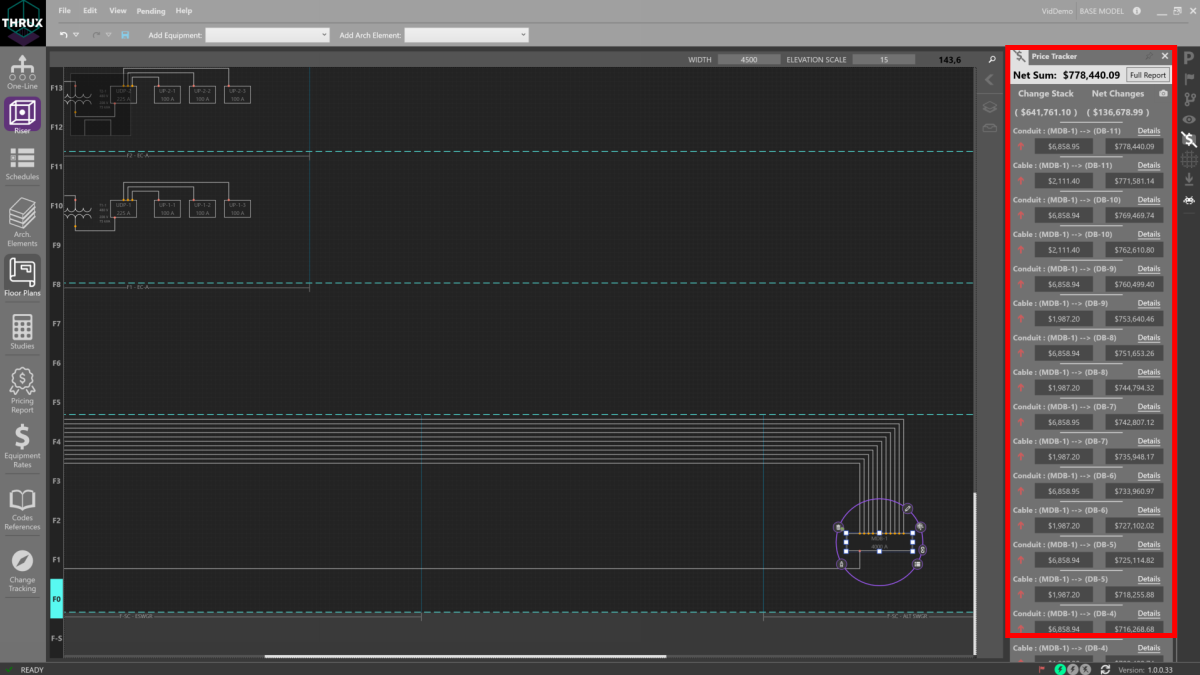The width and height of the screenshot is (1200, 675).
Task: Open the Pending menu
Action: (150, 10)
